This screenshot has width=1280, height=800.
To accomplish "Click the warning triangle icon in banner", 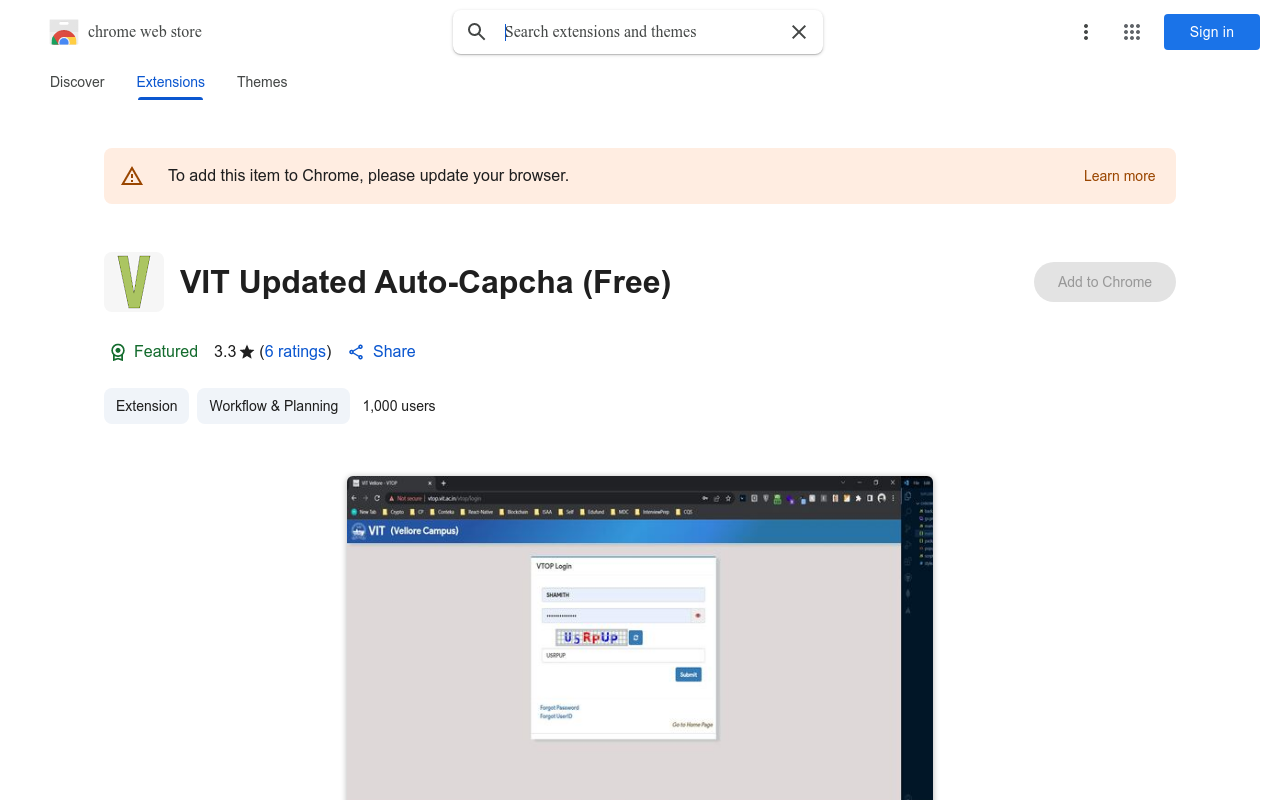I will point(132,176).
